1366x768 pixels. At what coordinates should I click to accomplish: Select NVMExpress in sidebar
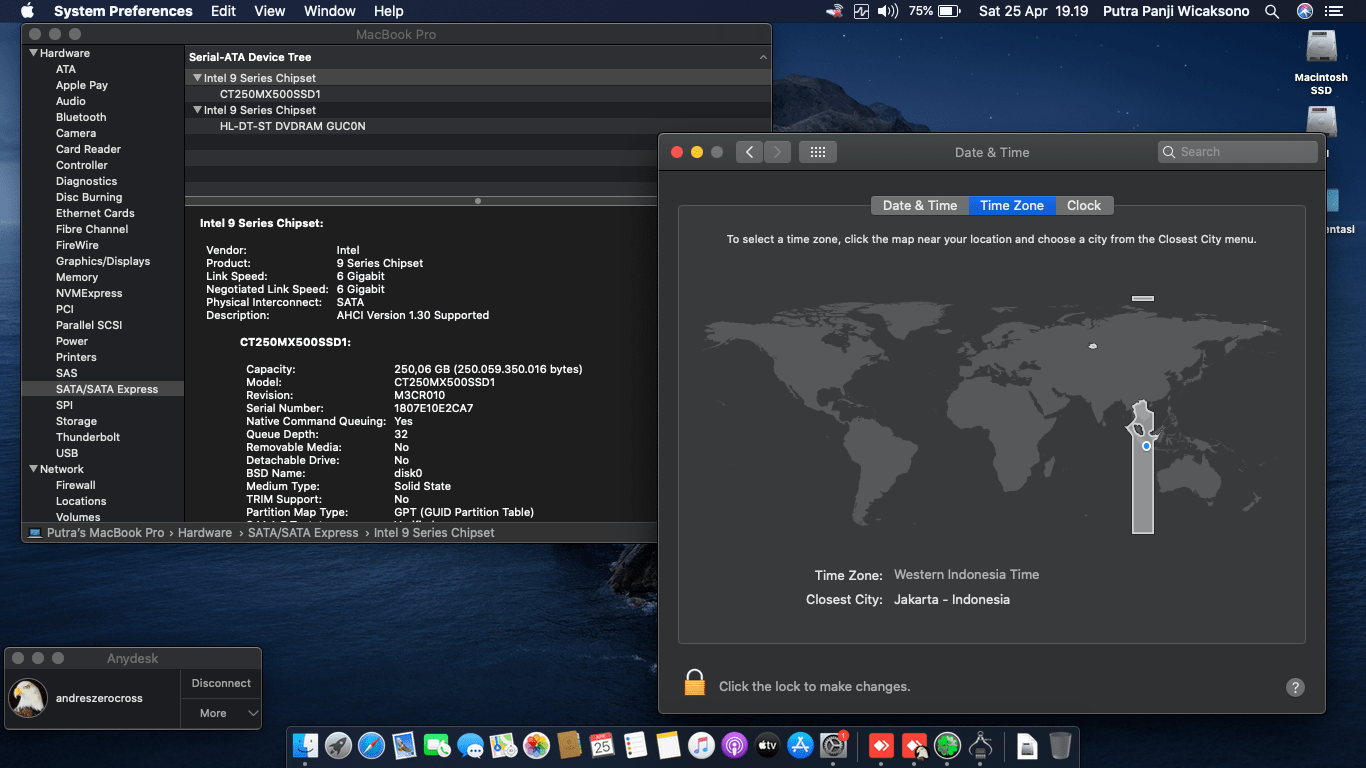(x=89, y=293)
